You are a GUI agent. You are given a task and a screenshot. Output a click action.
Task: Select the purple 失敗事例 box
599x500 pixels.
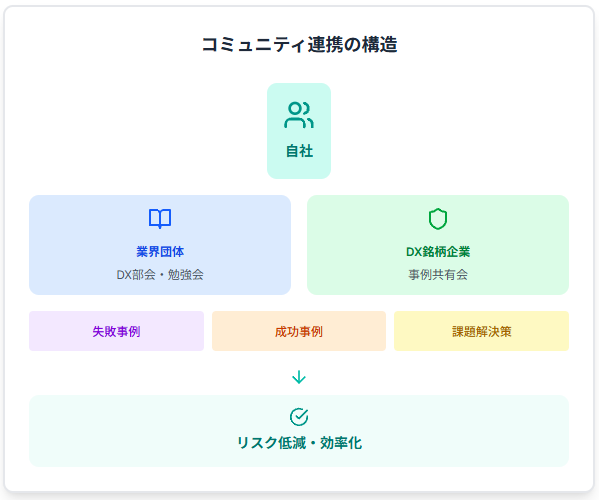tap(117, 331)
